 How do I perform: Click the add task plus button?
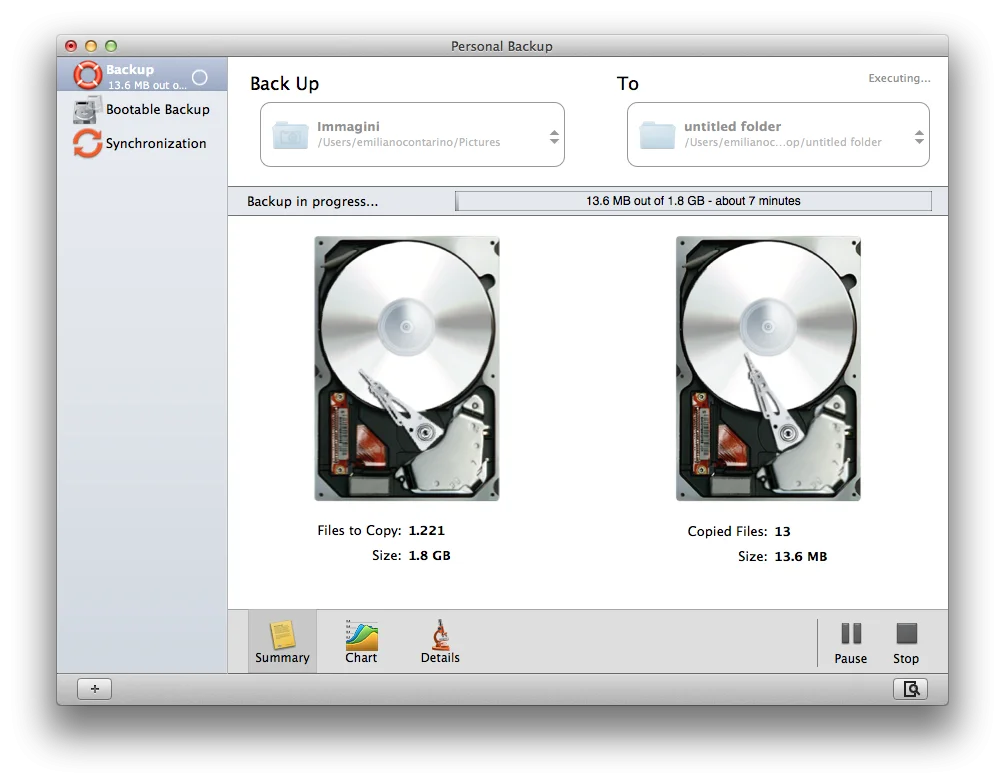tap(94, 689)
